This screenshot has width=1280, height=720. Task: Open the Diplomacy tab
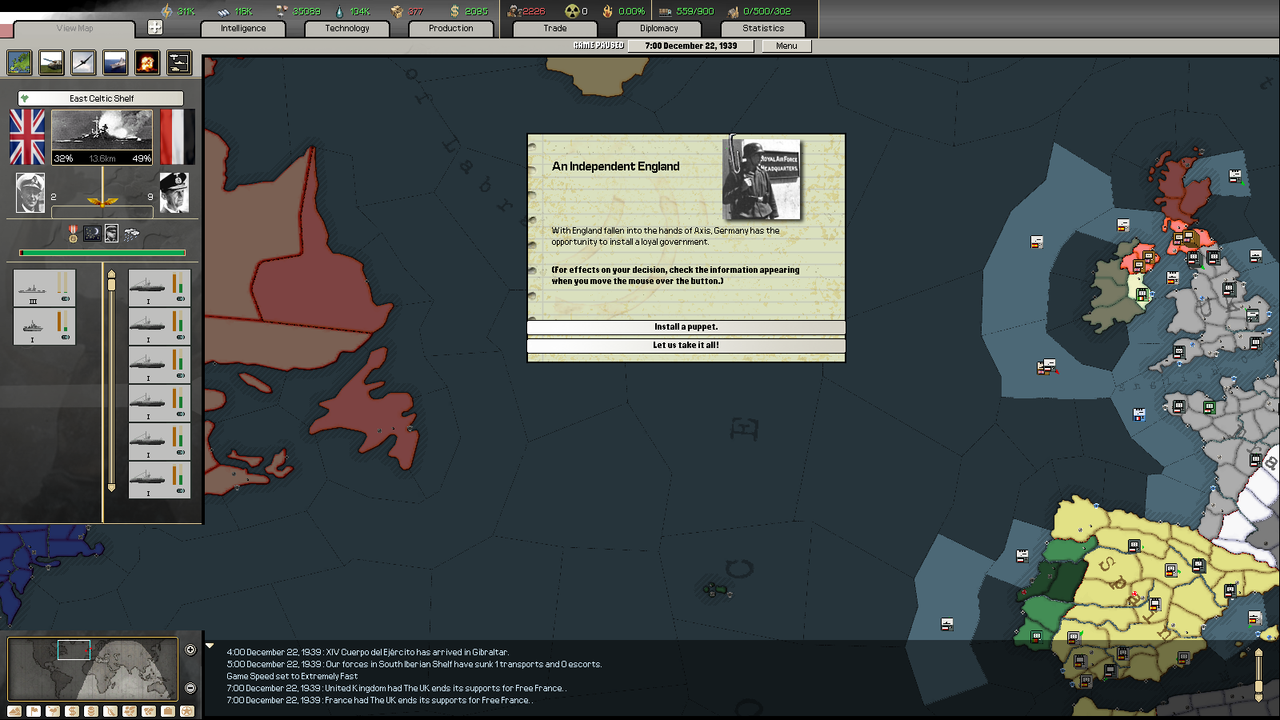[659, 28]
